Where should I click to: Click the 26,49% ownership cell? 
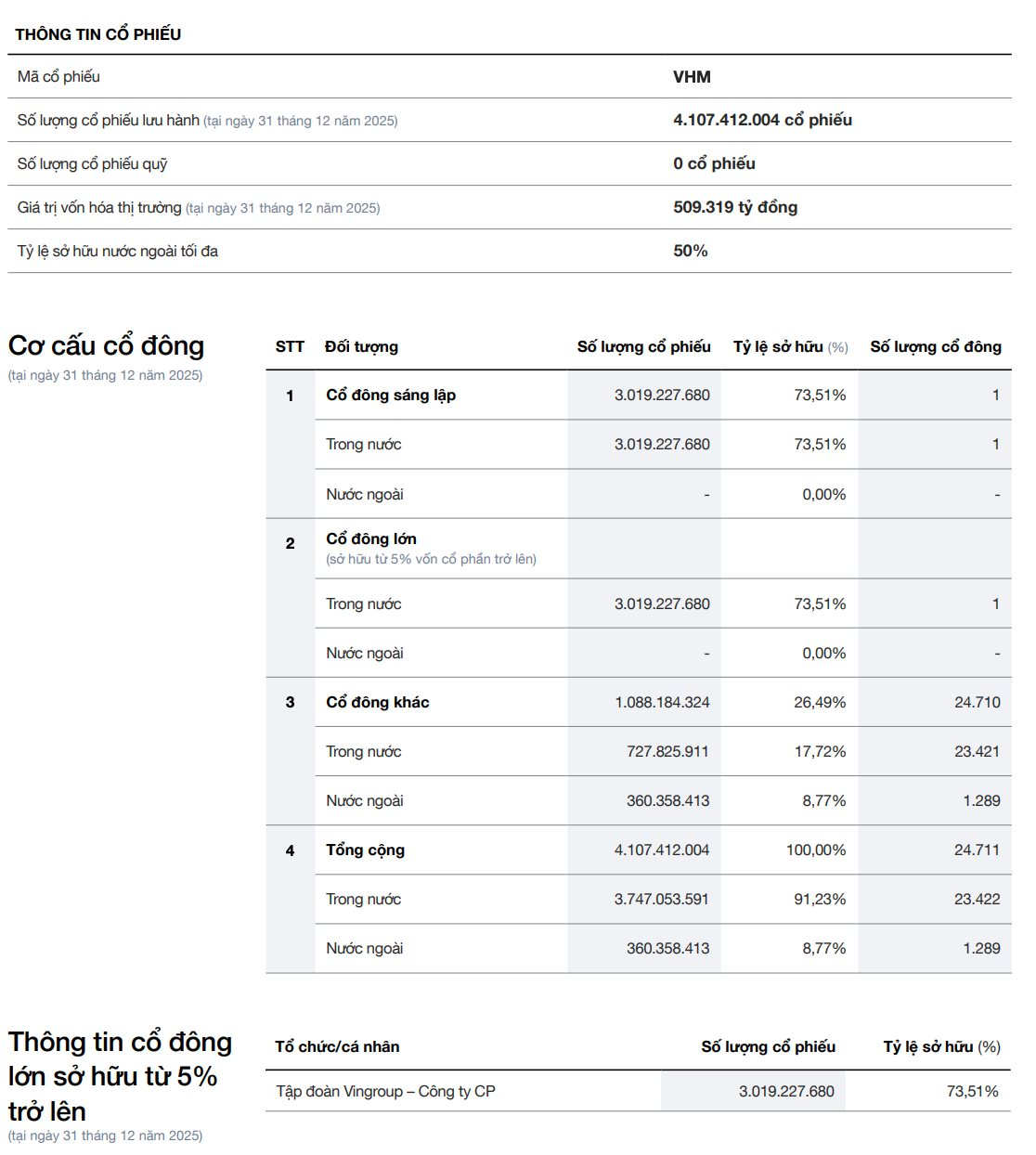[x=820, y=702]
